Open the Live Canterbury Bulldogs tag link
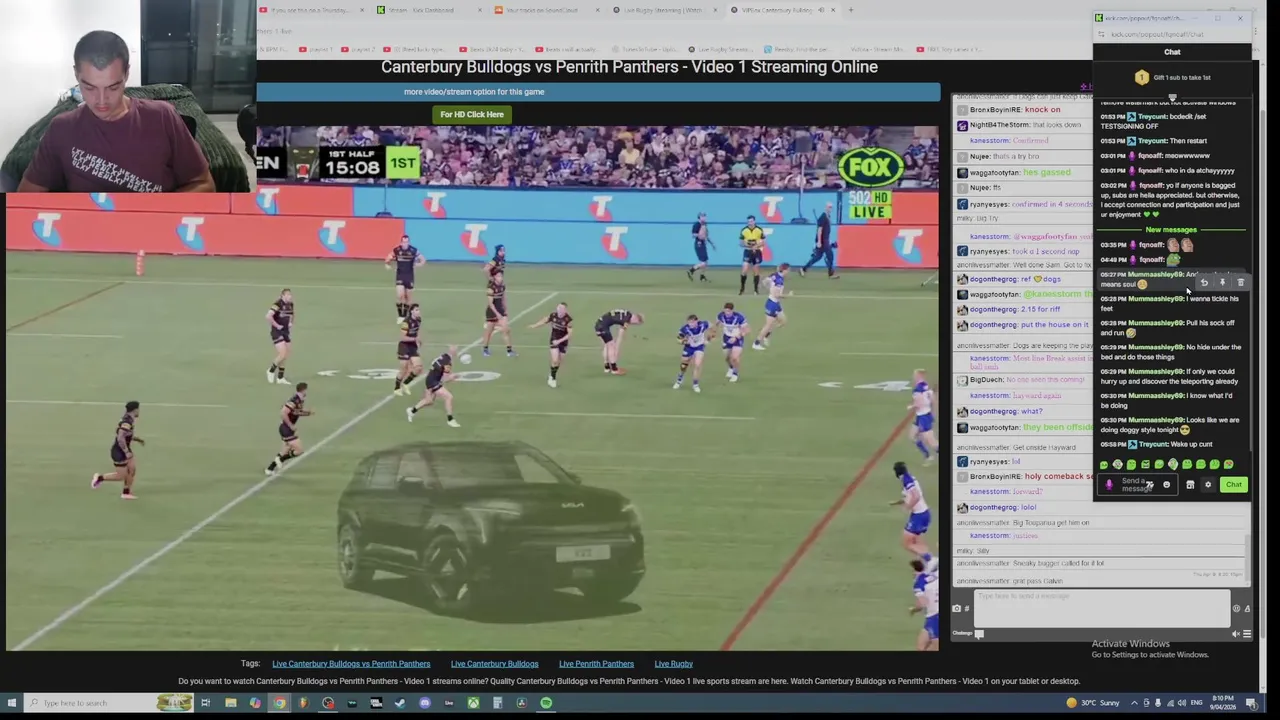The image size is (1280, 720). pyautogui.click(x=494, y=664)
